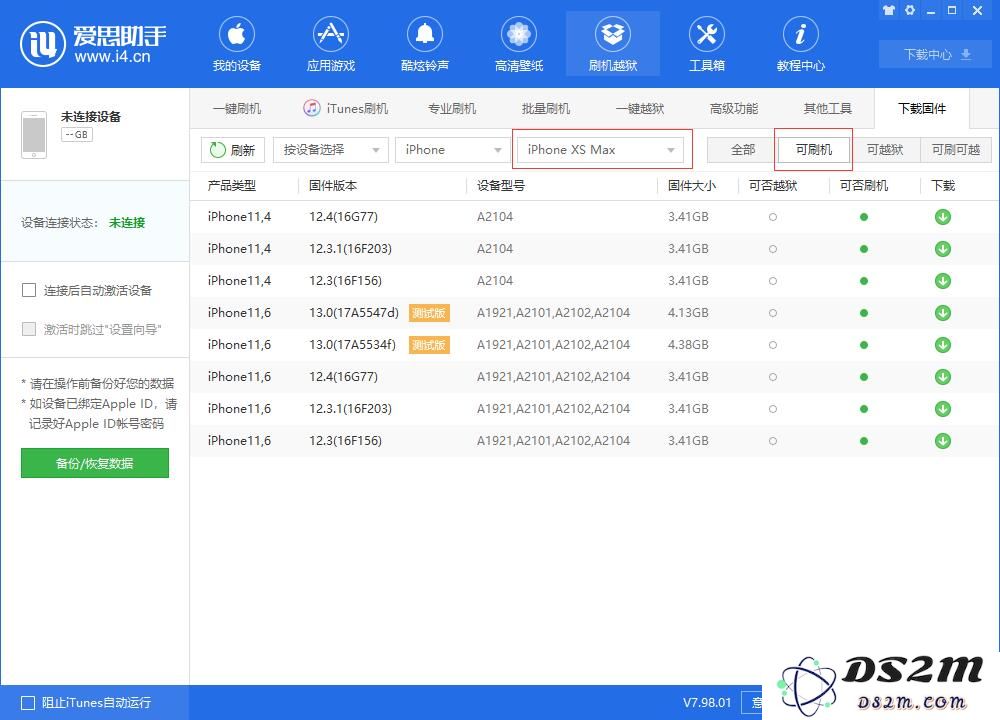Download firmware iPhone11,4 12.3.1(16F203)
Screen dimensions: 1000x720
pyautogui.click(x=943, y=249)
